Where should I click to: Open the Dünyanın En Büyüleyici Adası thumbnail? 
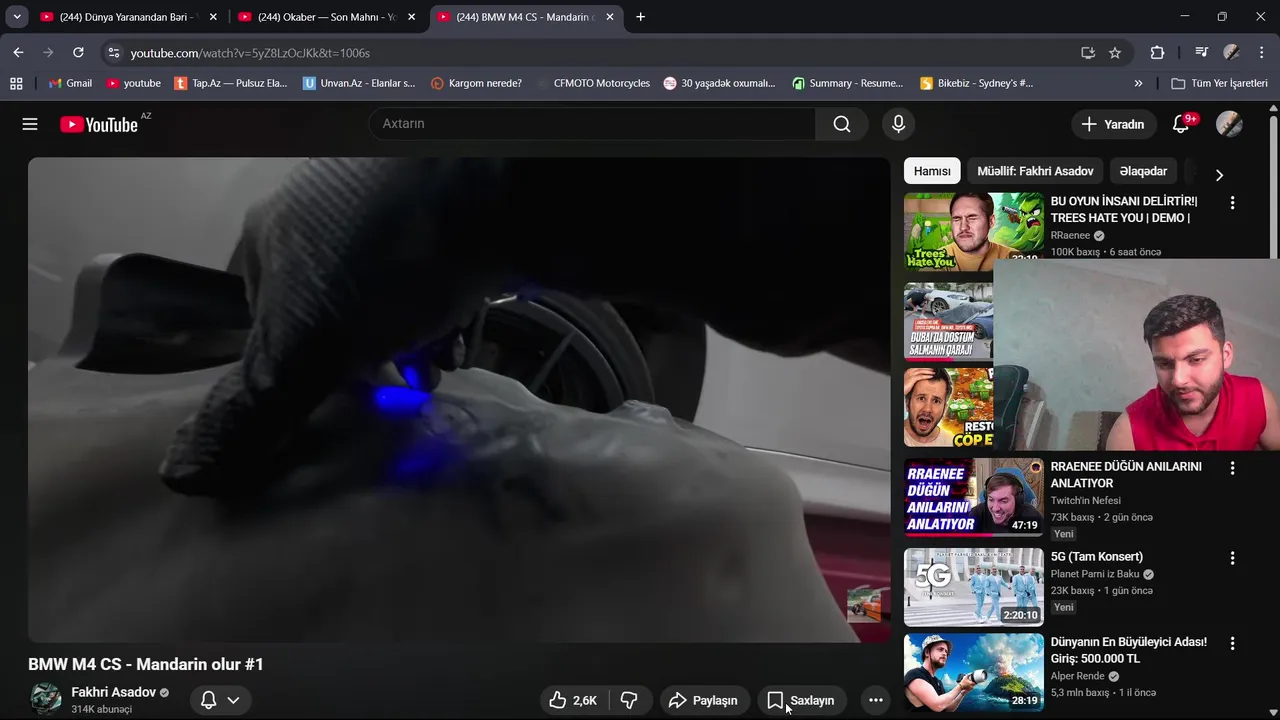point(973,672)
